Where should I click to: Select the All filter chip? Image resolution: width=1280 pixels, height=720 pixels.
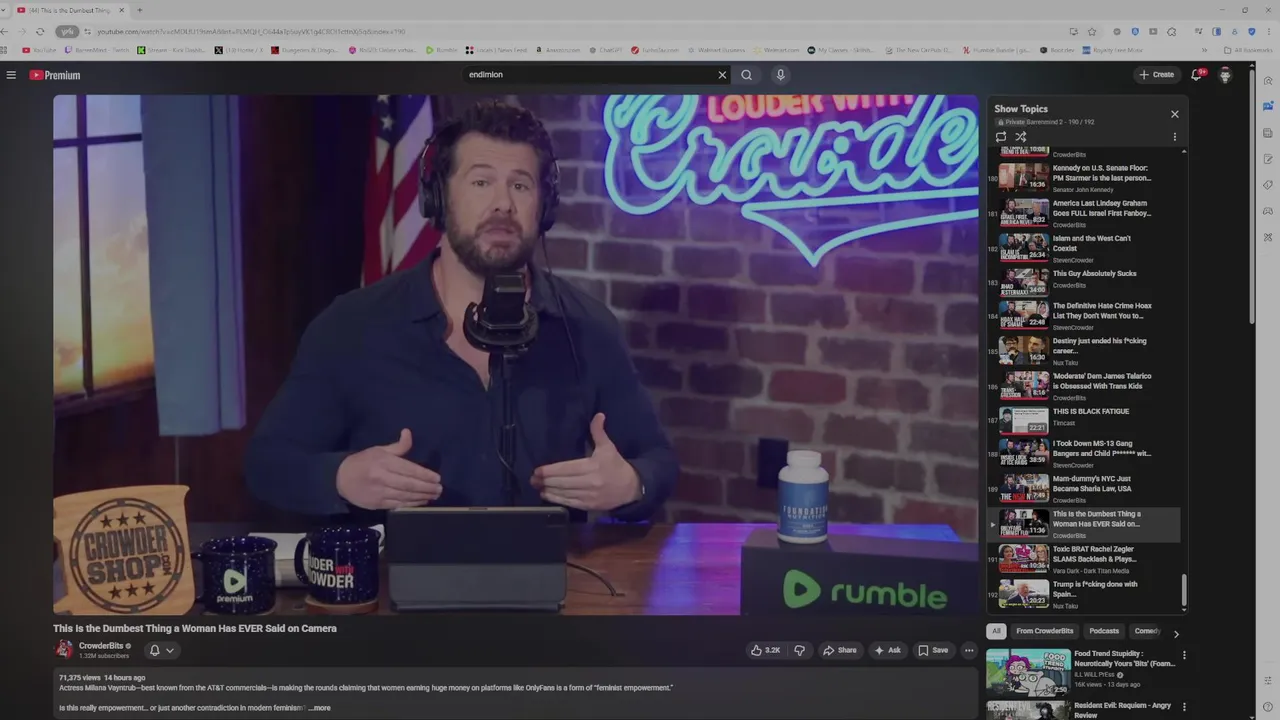tap(996, 631)
